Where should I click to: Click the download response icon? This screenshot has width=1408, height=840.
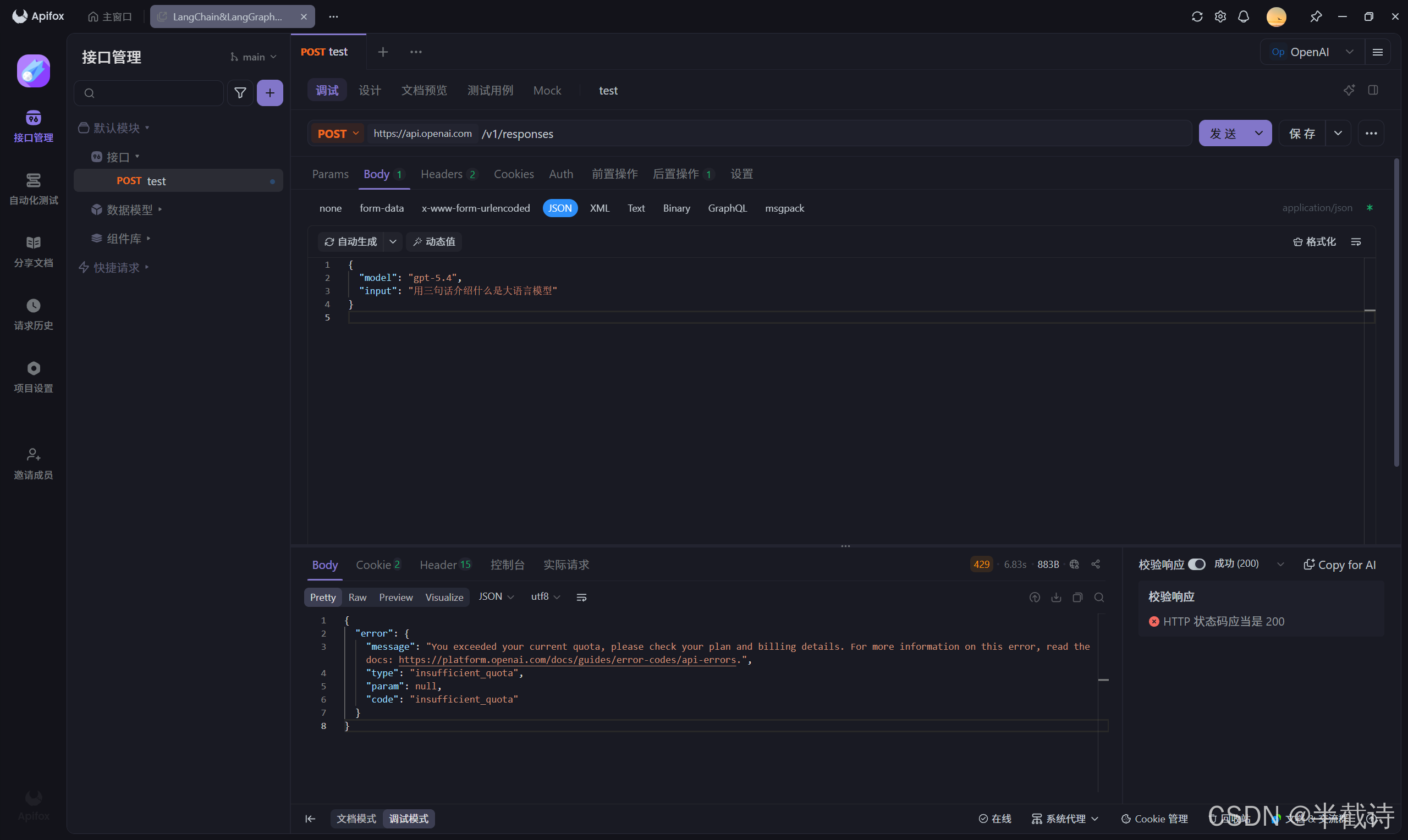(x=1056, y=597)
